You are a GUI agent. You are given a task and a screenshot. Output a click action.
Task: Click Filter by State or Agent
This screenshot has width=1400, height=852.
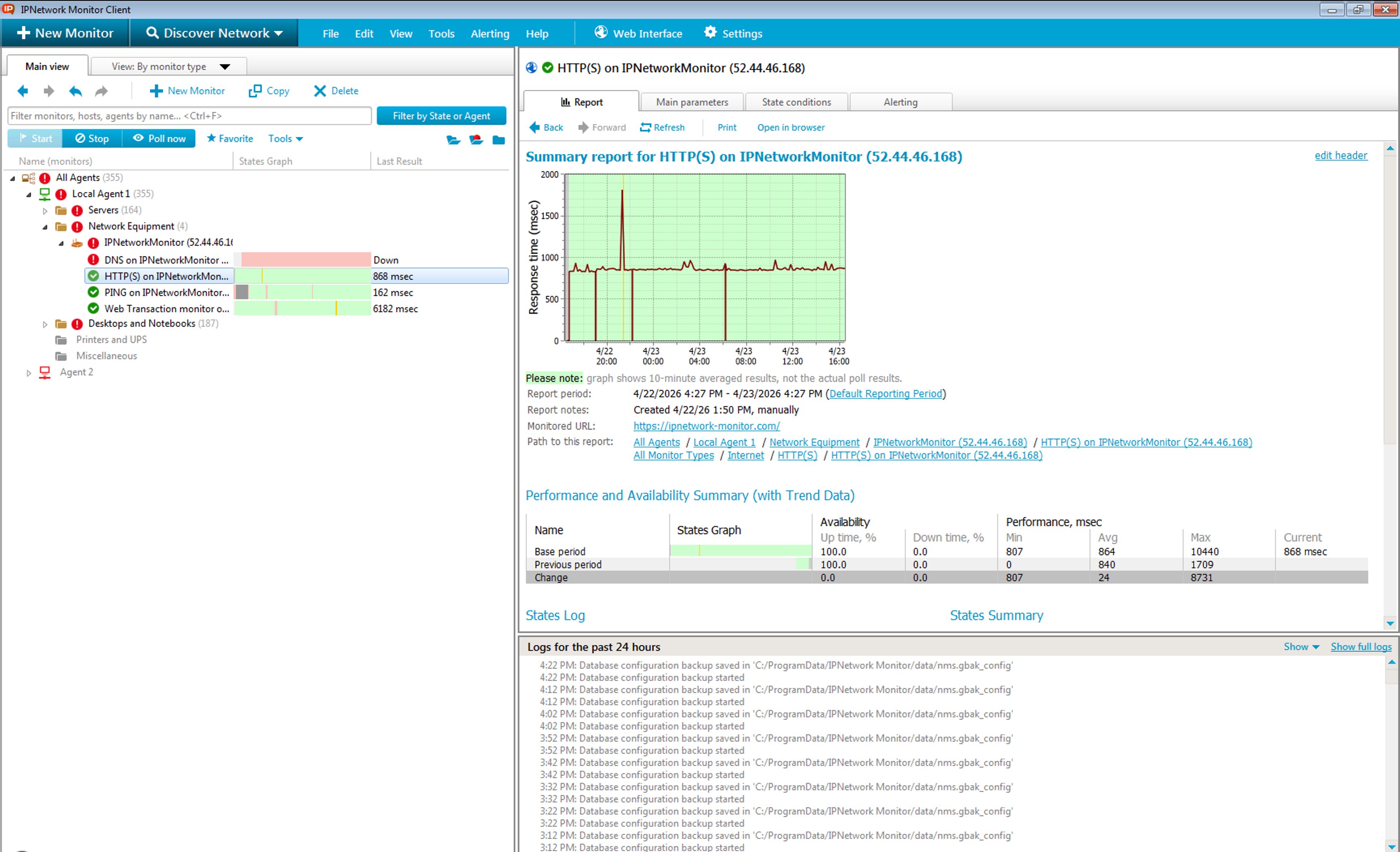[x=441, y=116]
